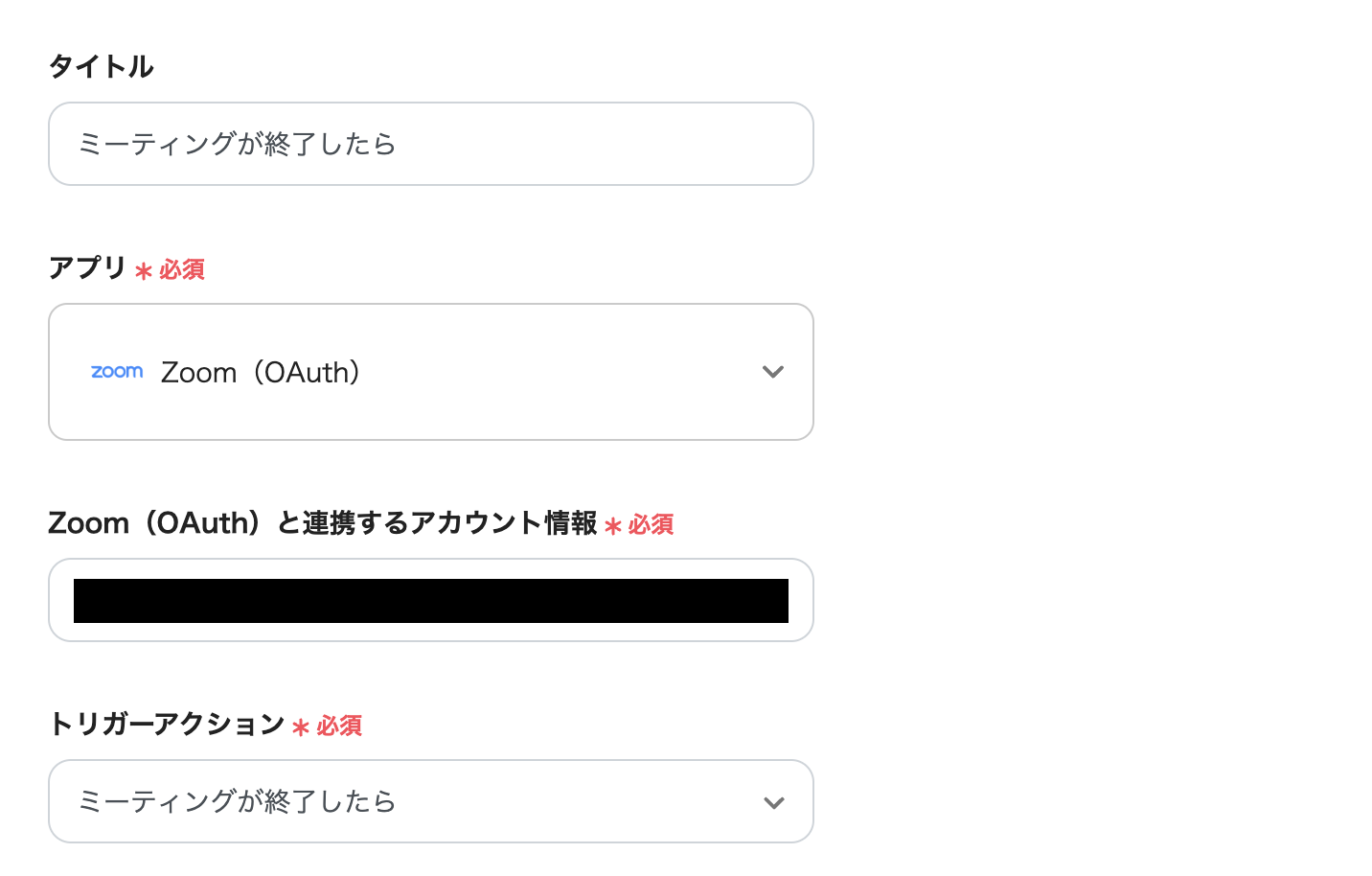Screen dimensions: 1372x876
Task: Click the Zoom（OAuth） text in the app selector
Action: 261,372
